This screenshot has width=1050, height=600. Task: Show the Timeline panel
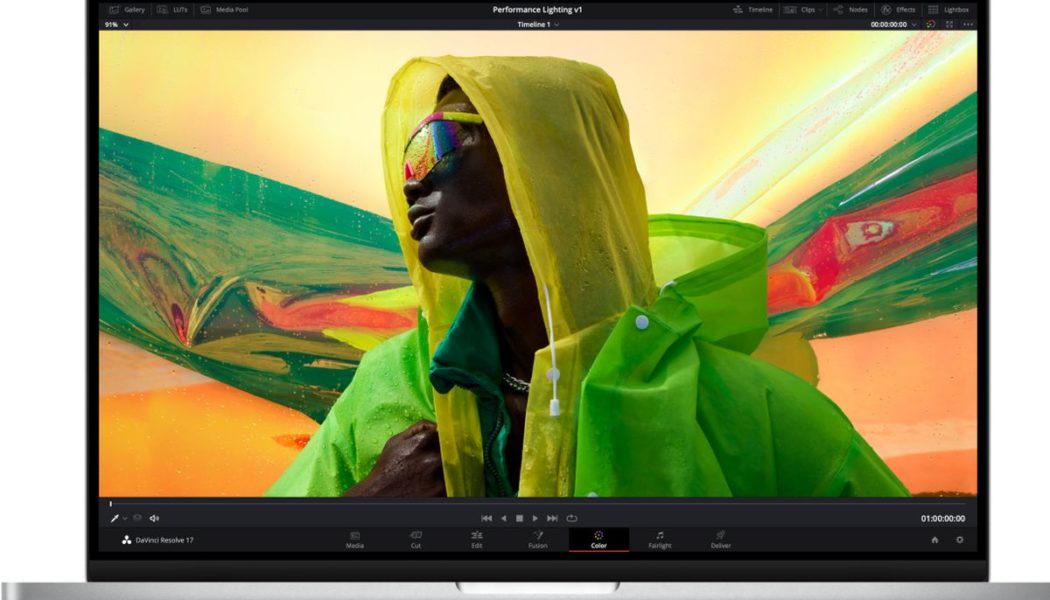click(x=756, y=8)
